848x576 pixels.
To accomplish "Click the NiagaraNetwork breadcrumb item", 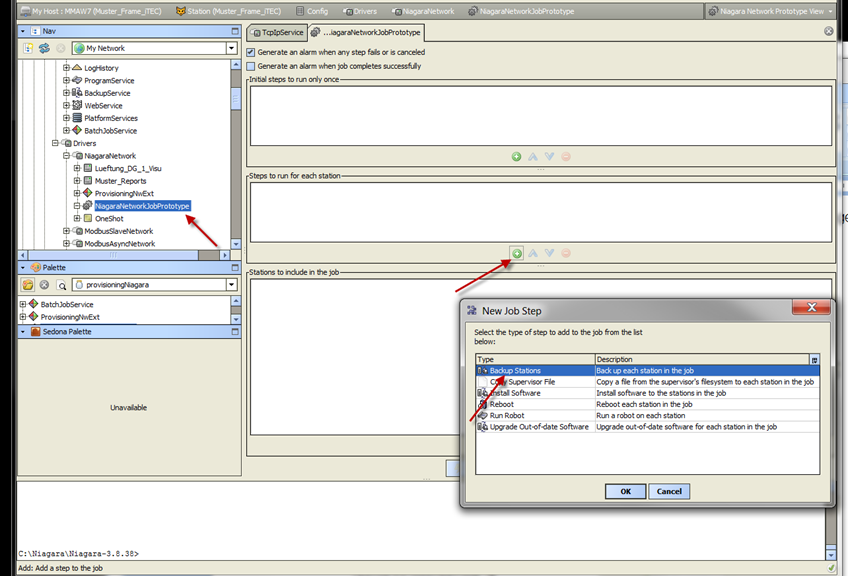I will click(x=423, y=11).
